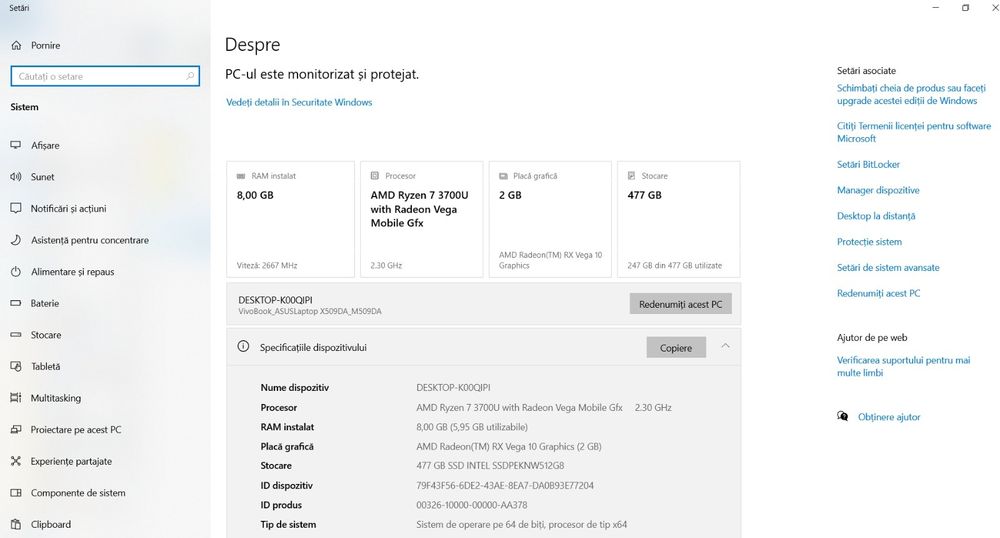Select Clipboard in the sidebar
1000x538 pixels.
tap(51, 524)
